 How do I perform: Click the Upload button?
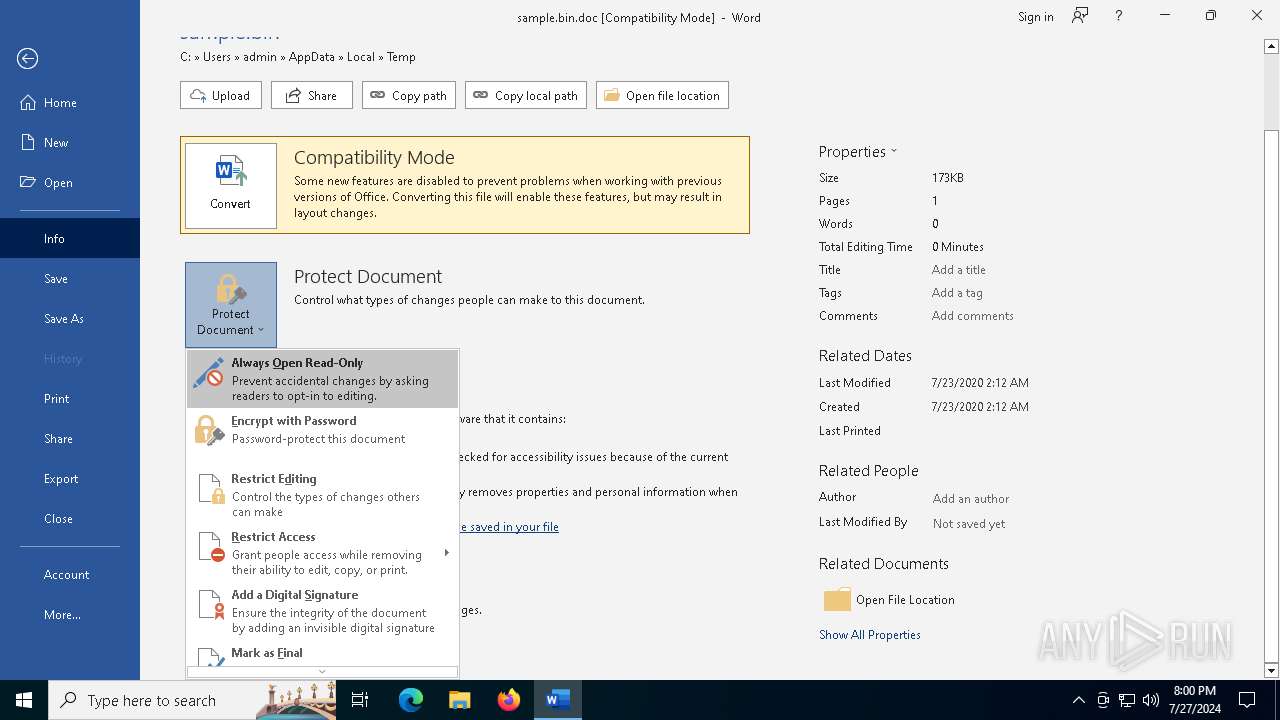221,95
